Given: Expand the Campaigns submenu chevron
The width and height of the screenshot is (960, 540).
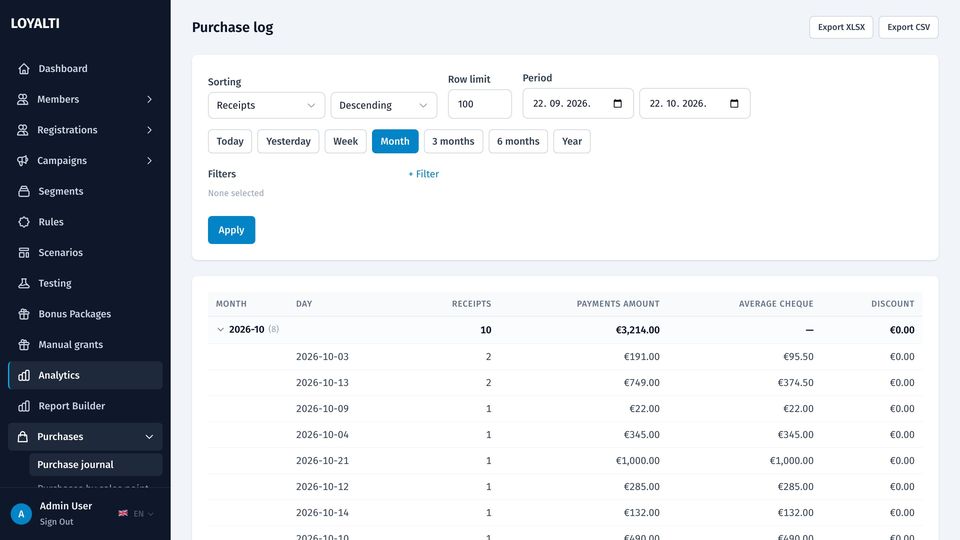Looking at the screenshot, I should [149, 160].
